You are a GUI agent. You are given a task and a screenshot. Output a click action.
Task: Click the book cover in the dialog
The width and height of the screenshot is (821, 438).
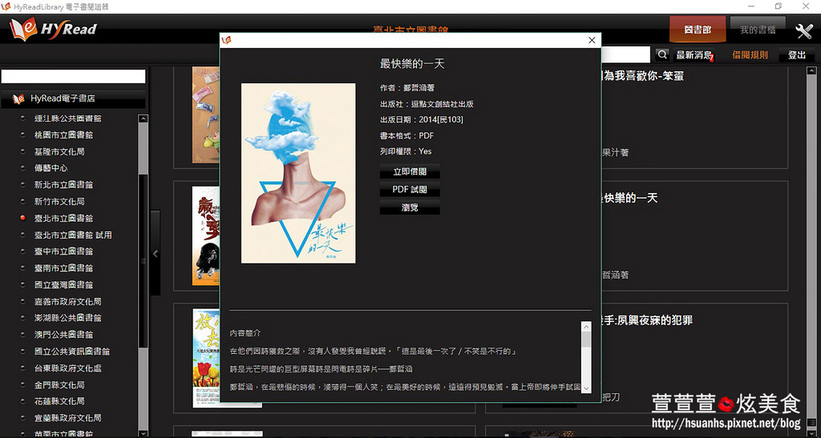[x=298, y=173]
